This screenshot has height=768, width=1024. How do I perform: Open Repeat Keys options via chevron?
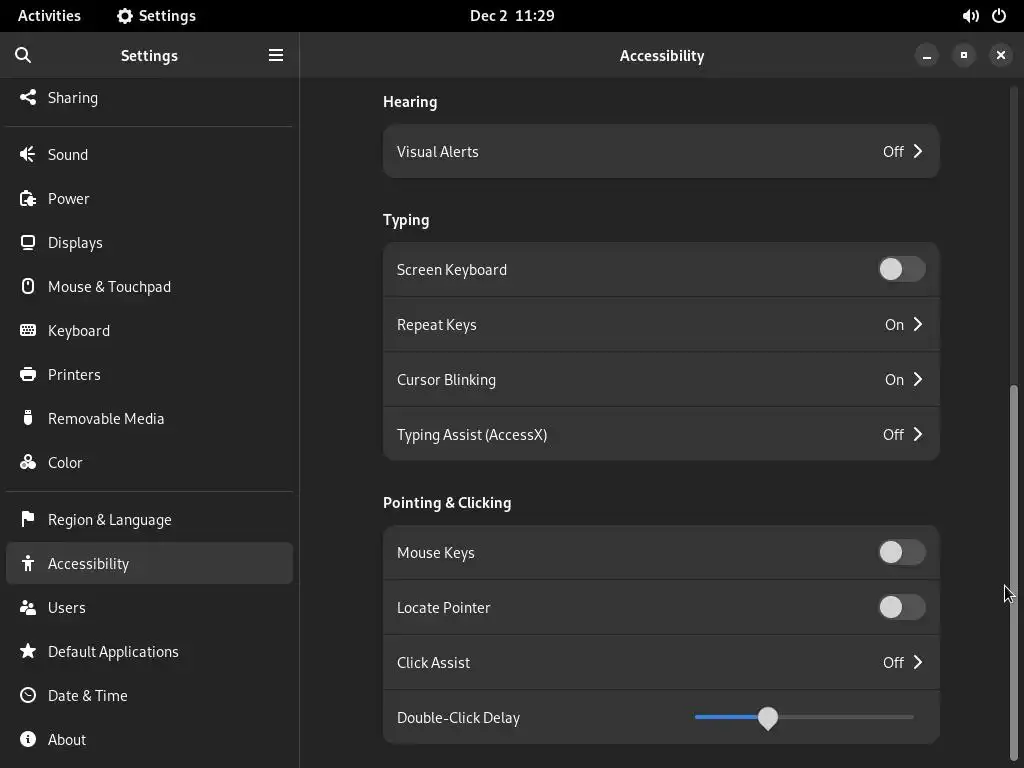[x=917, y=325]
